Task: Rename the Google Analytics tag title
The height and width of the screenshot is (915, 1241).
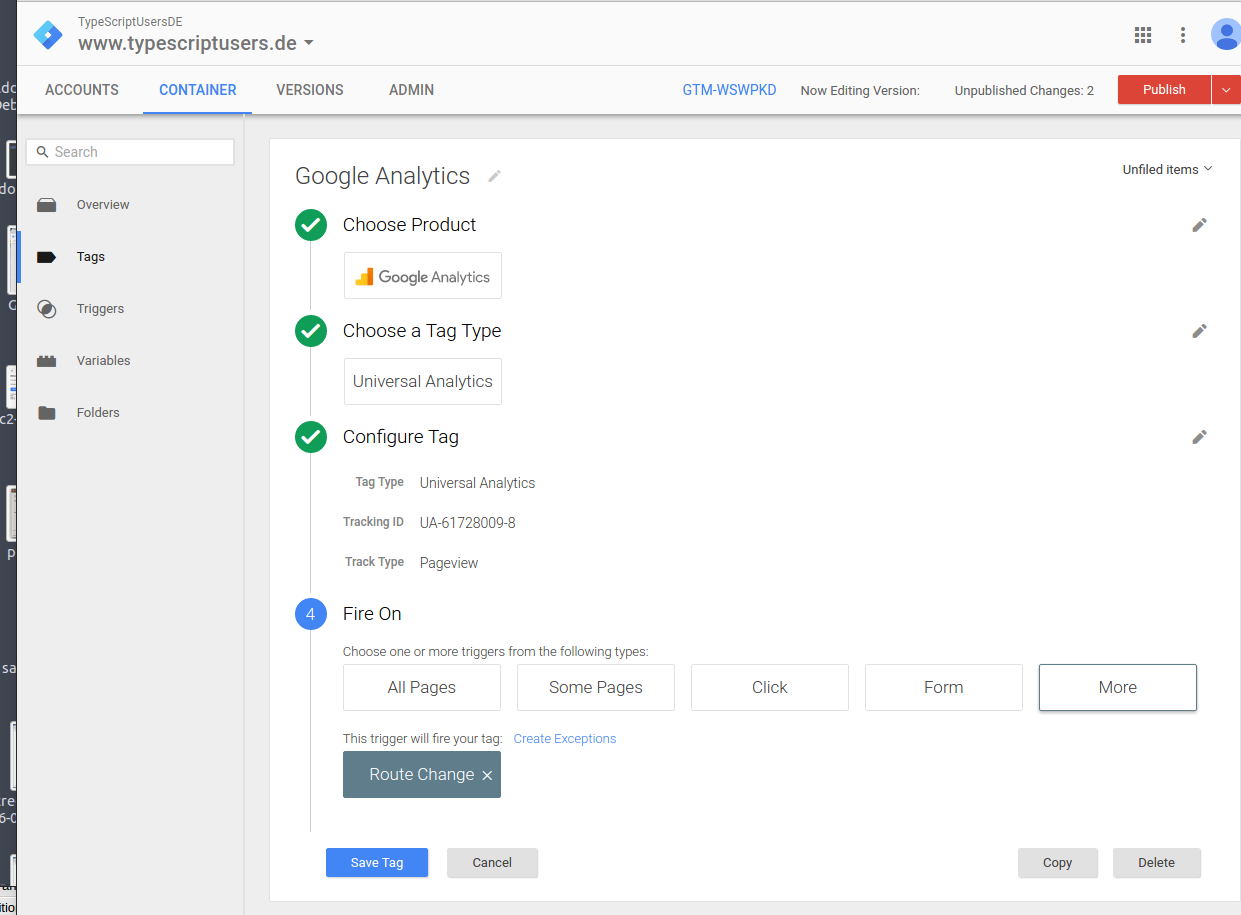Action: tap(494, 176)
